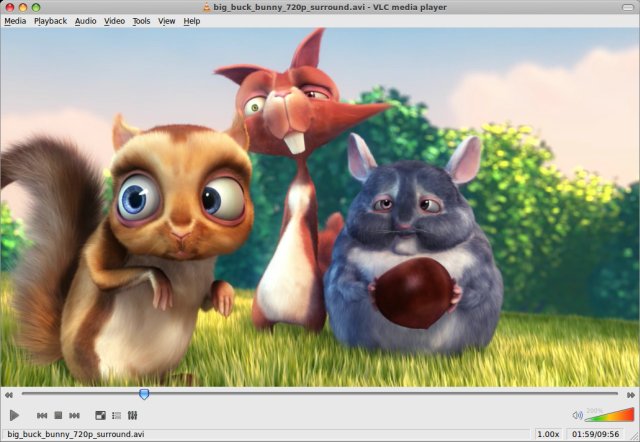Stop the video playback
The image size is (640, 442).
[58, 415]
